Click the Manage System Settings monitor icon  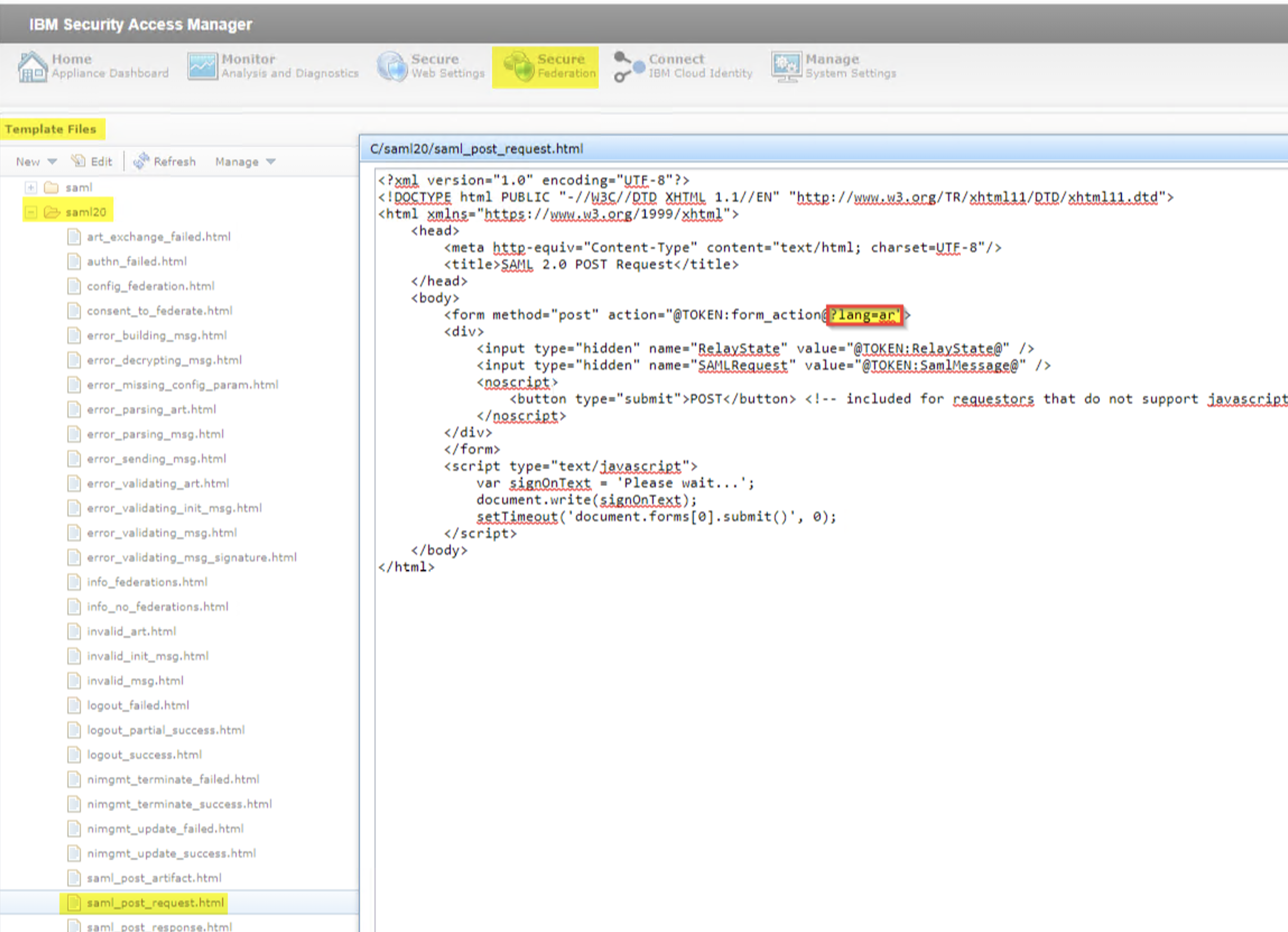tap(786, 67)
